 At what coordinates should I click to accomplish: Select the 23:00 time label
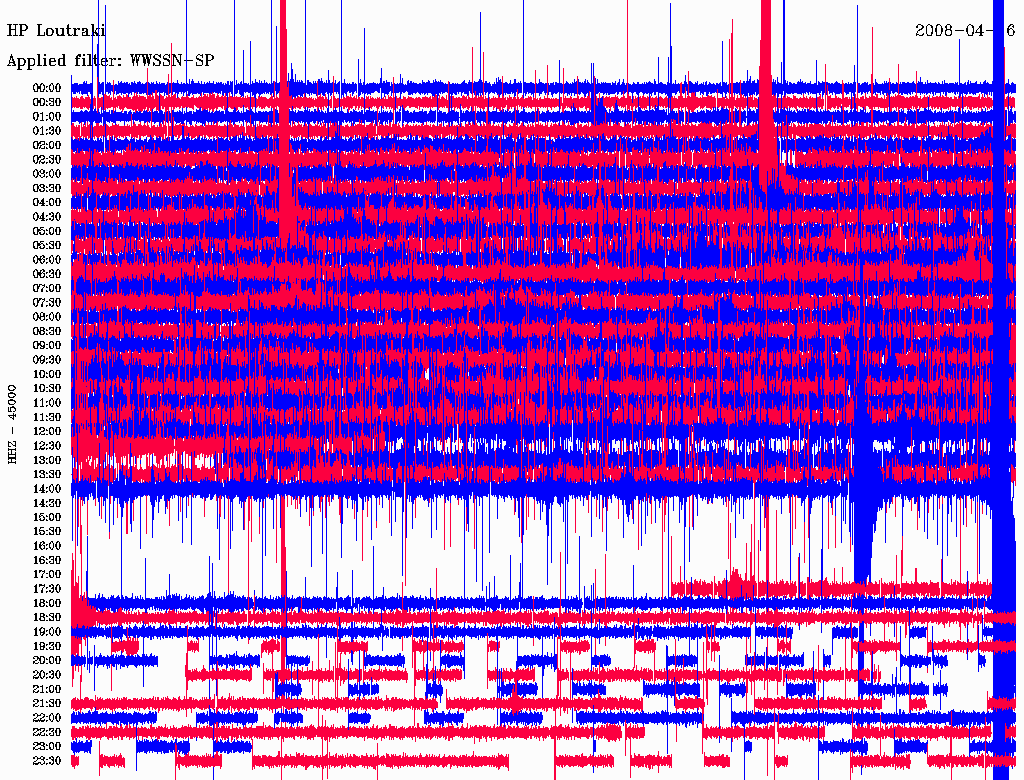(47, 747)
